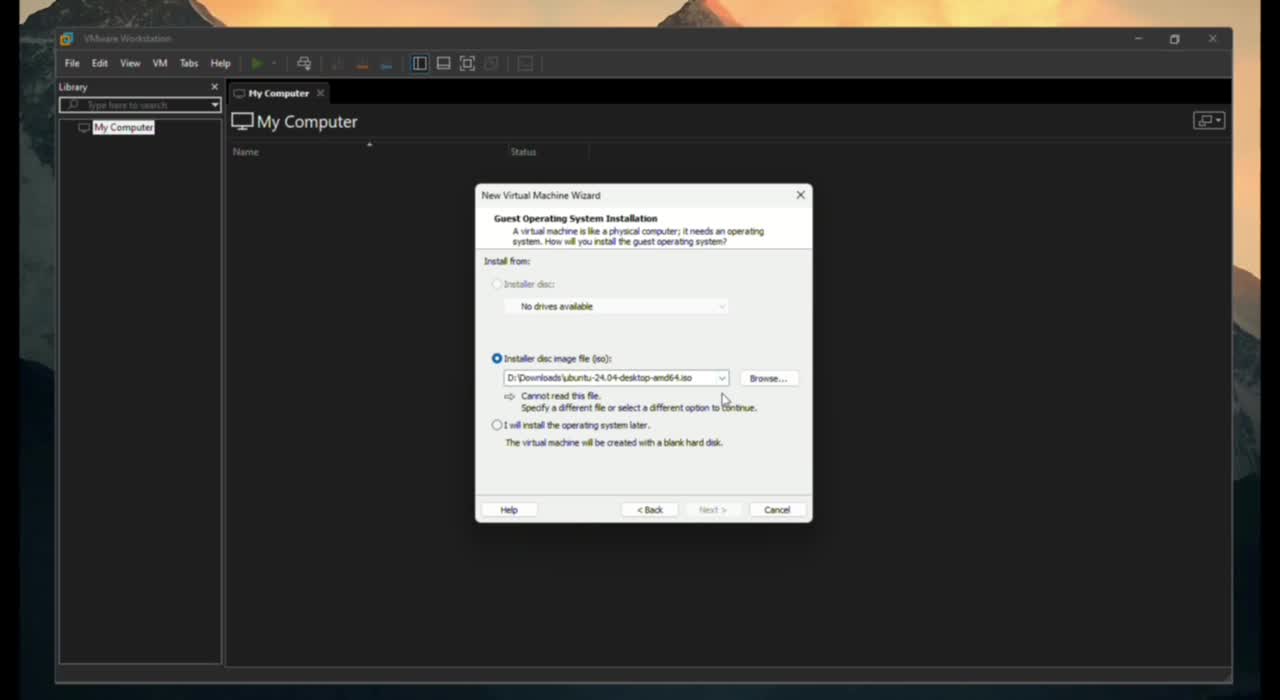Enter full screen mode icon
Screen dimensions: 1280x700
point(467,63)
